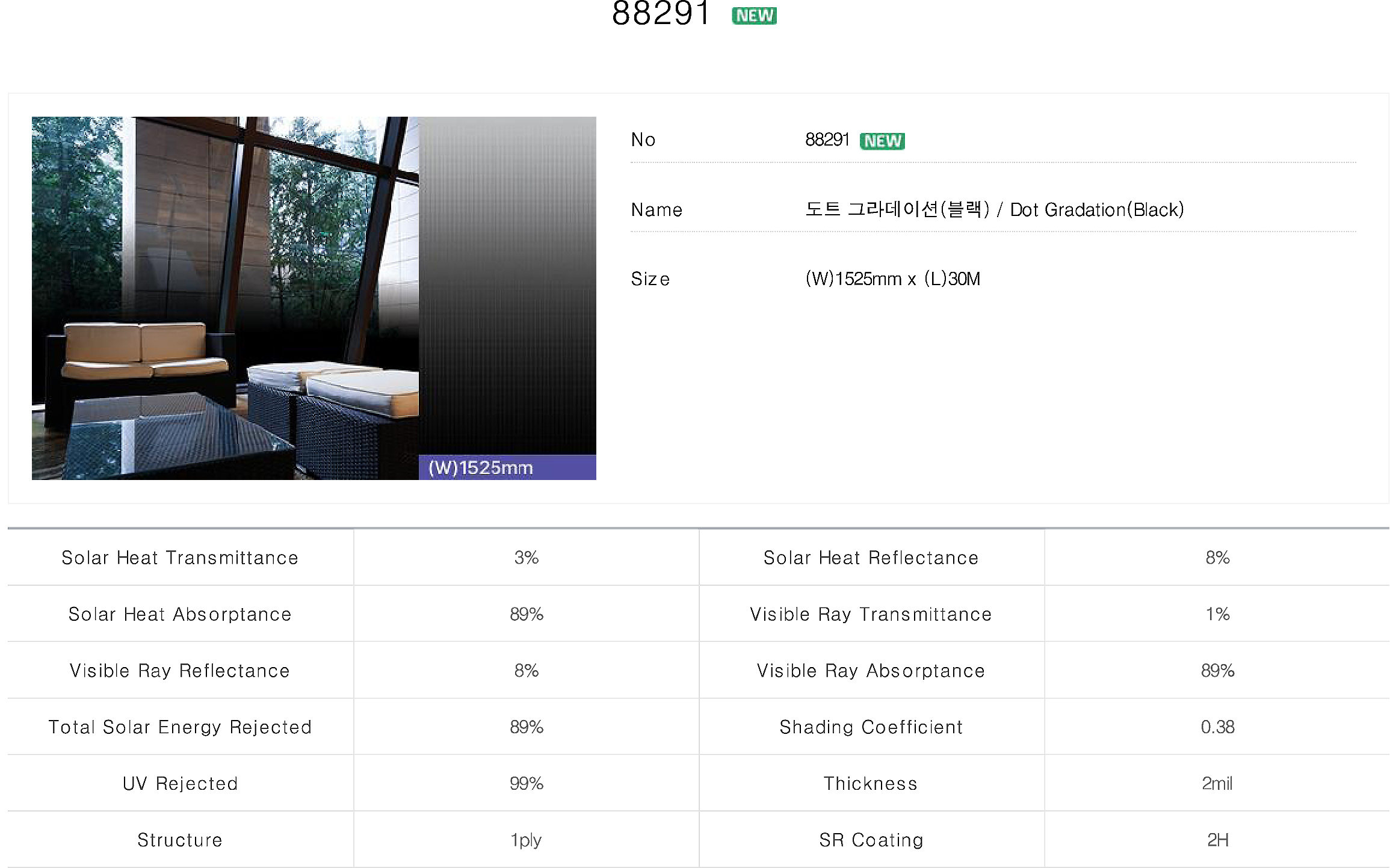Select the 99% UV Rejected value
1390x868 pixels.
[527, 784]
